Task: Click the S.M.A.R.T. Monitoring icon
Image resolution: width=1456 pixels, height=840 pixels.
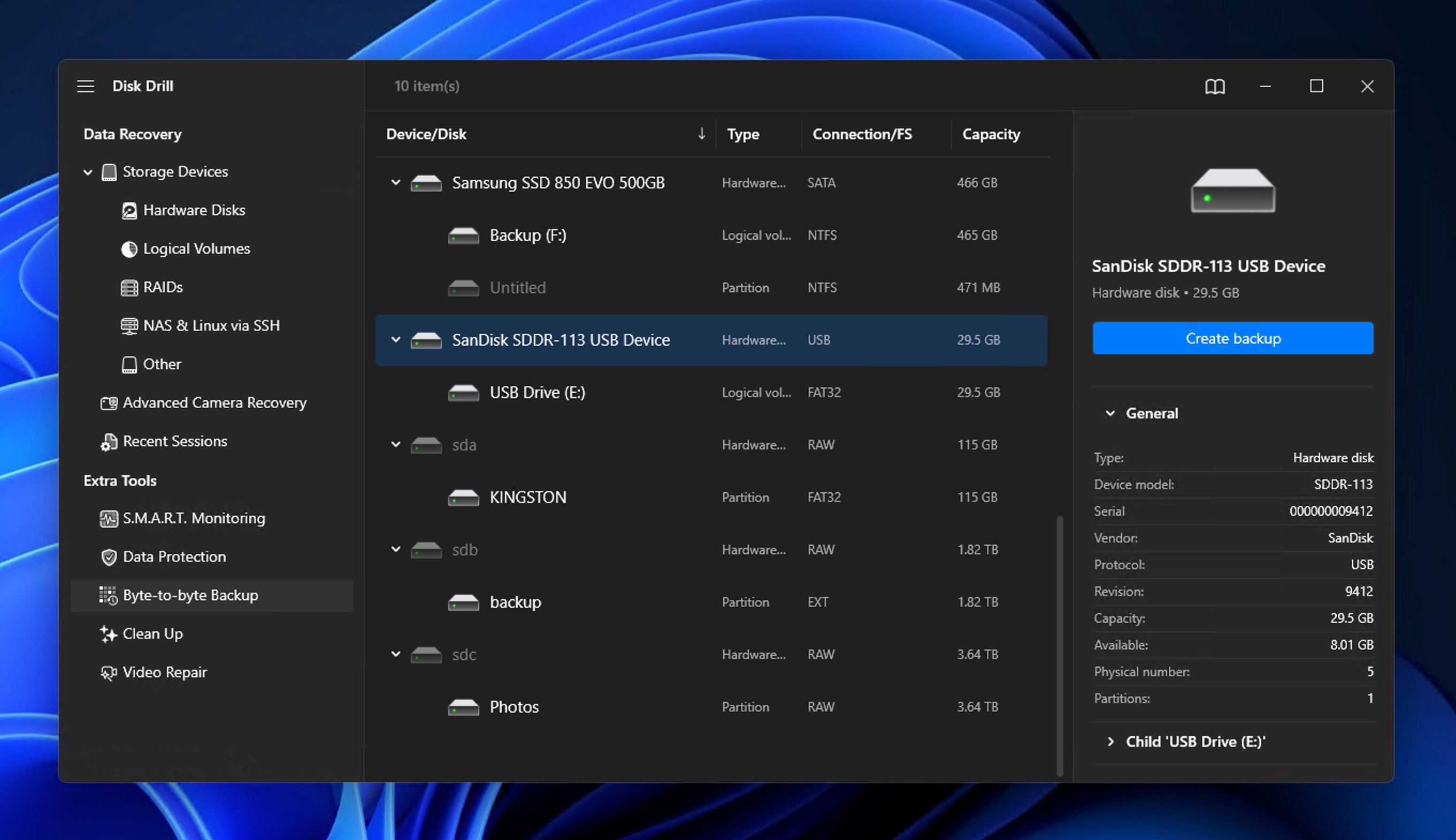Action: coord(109,518)
